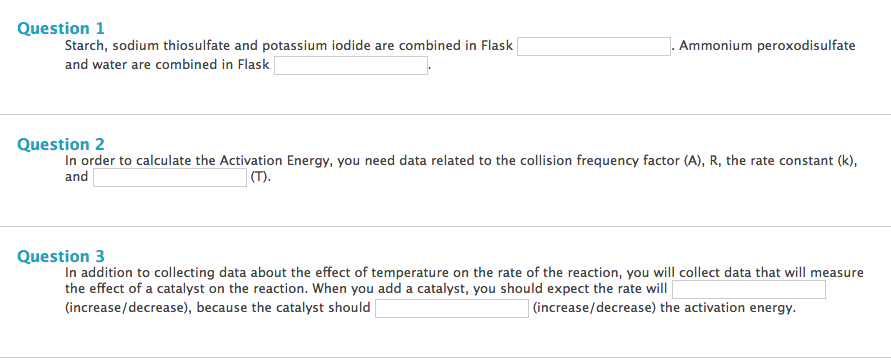Click the text 'Ammonium peroxodisulfate'
Viewport: 891px width, 360px height.
767,46
